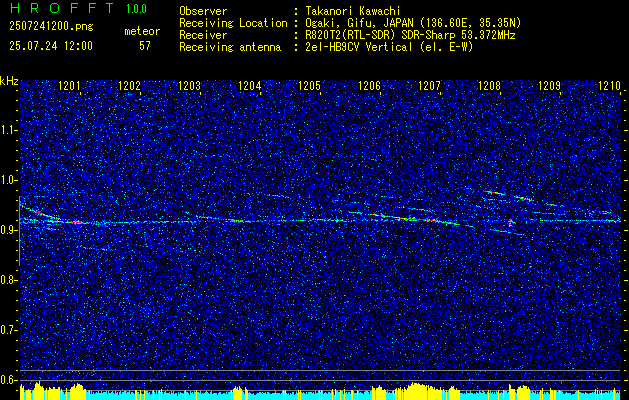This screenshot has width=629, height=400.
Task: Click the kHz axis unit label
Action: click(x=9, y=81)
